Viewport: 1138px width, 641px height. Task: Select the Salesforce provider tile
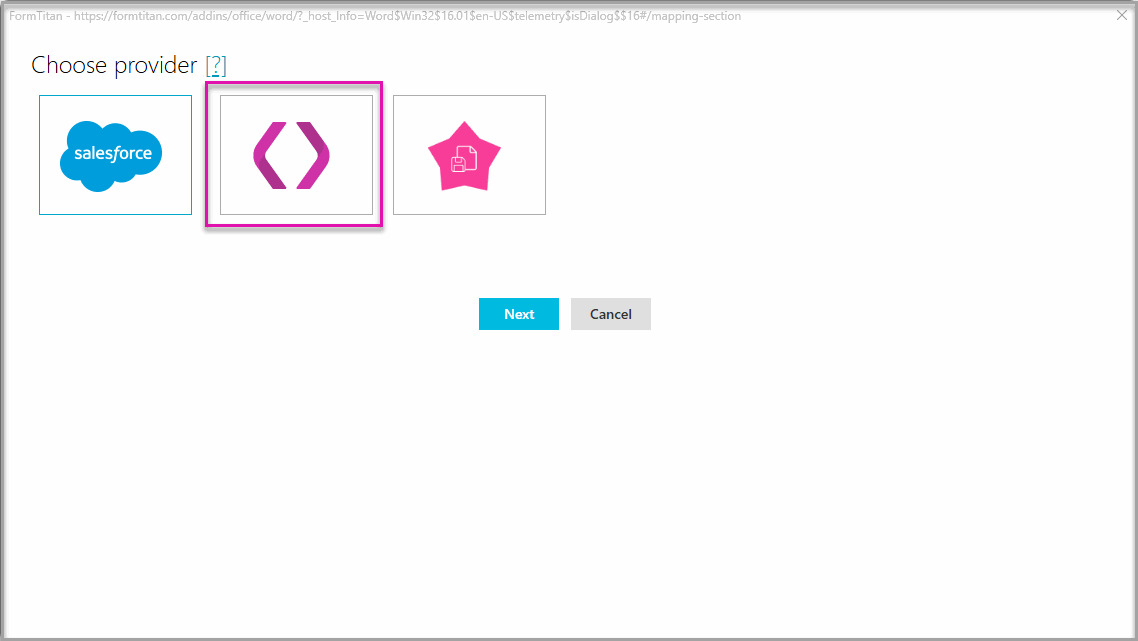(x=115, y=155)
